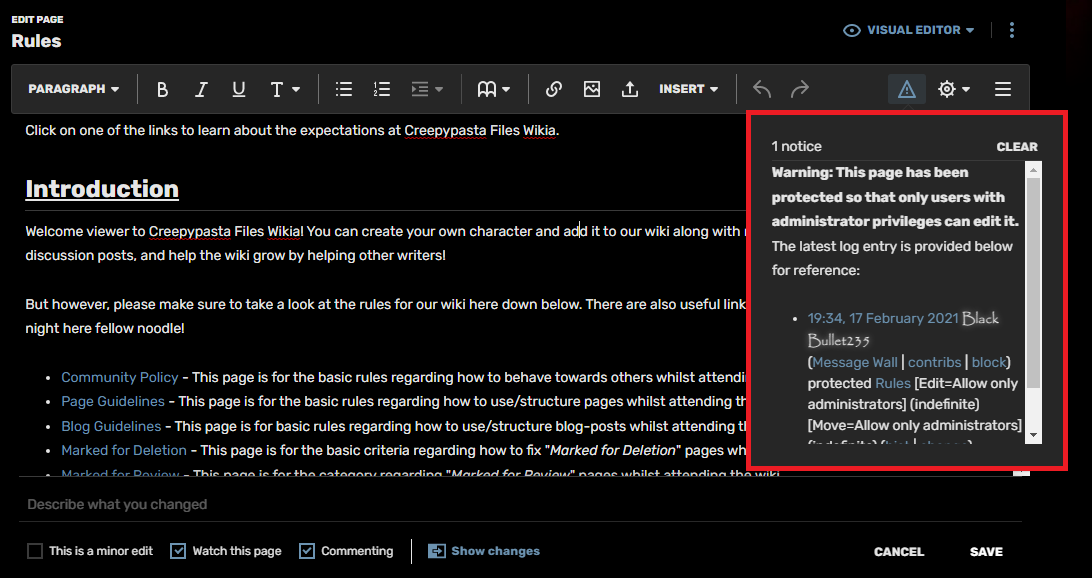Click notice panel scrollbar down arrow
This screenshot has height=578, width=1092.
click(x=1034, y=435)
